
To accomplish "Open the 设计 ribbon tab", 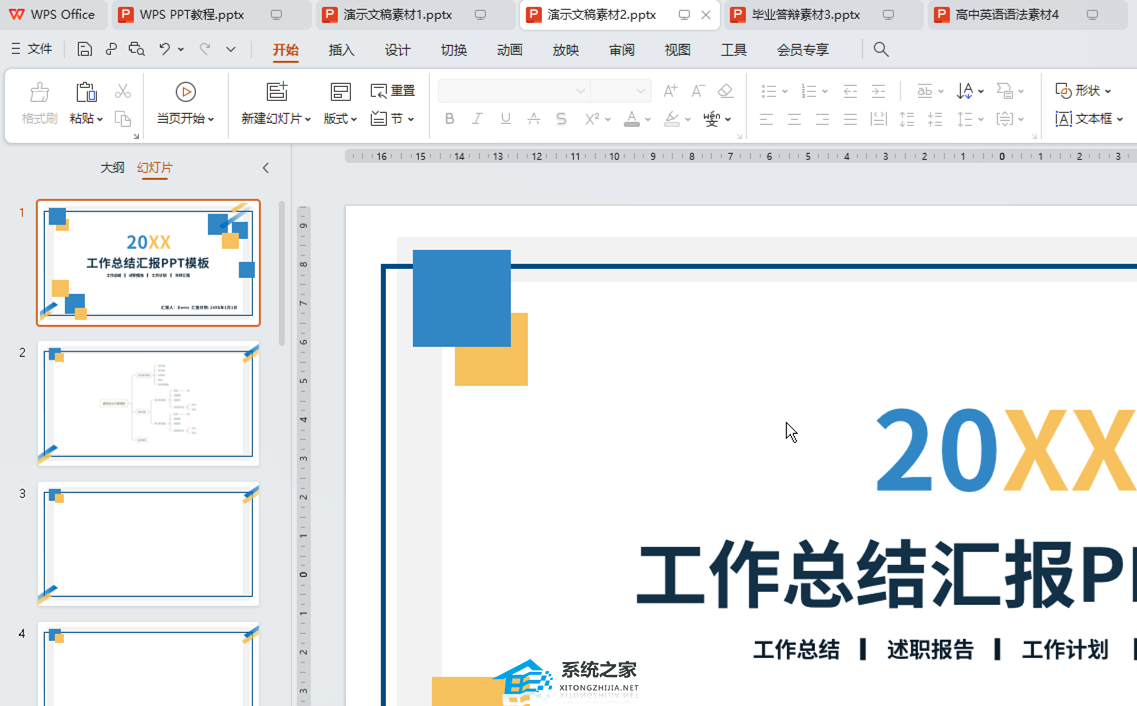I will tap(397, 50).
